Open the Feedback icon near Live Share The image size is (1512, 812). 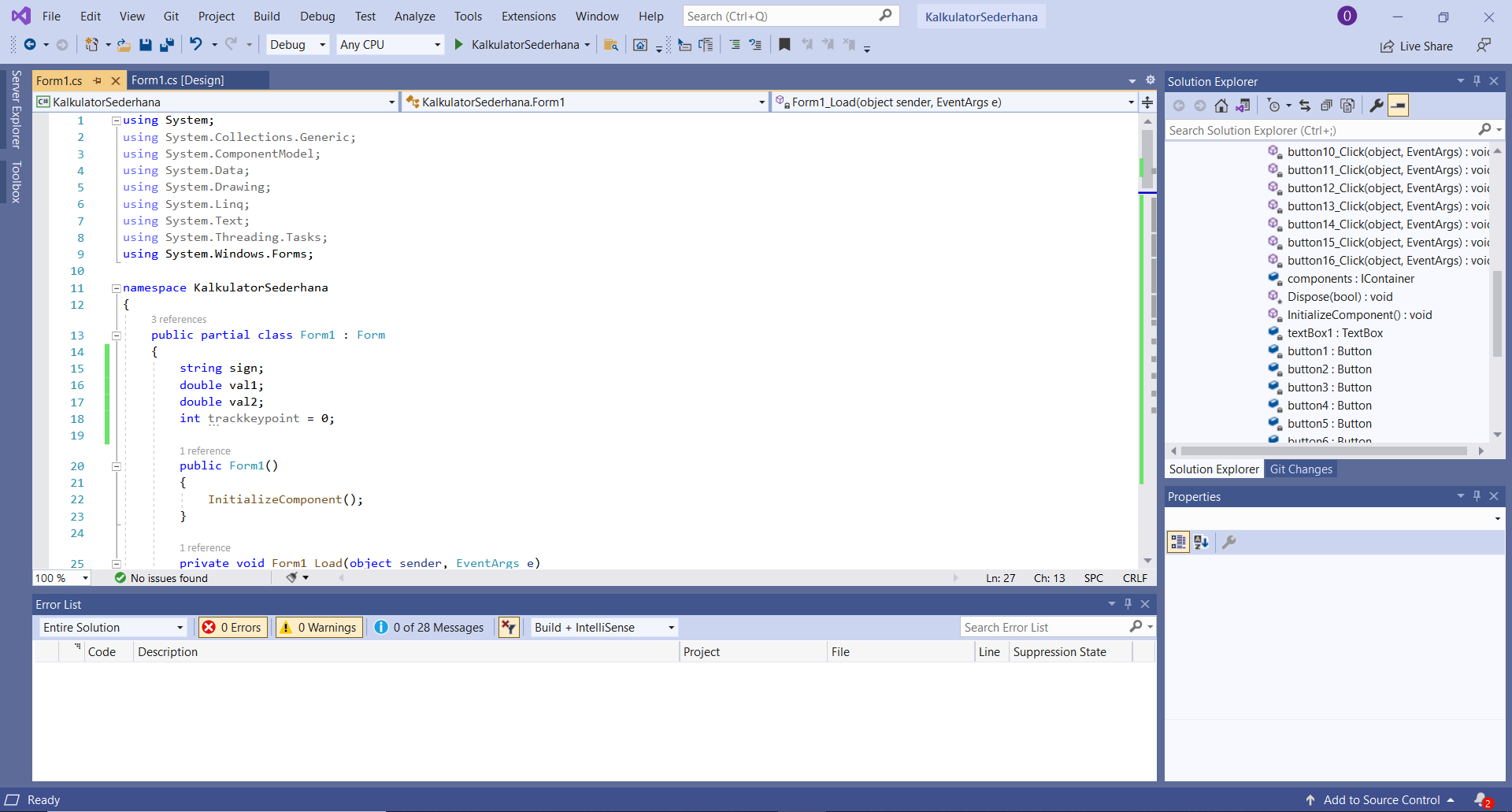[x=1484, y=45]
